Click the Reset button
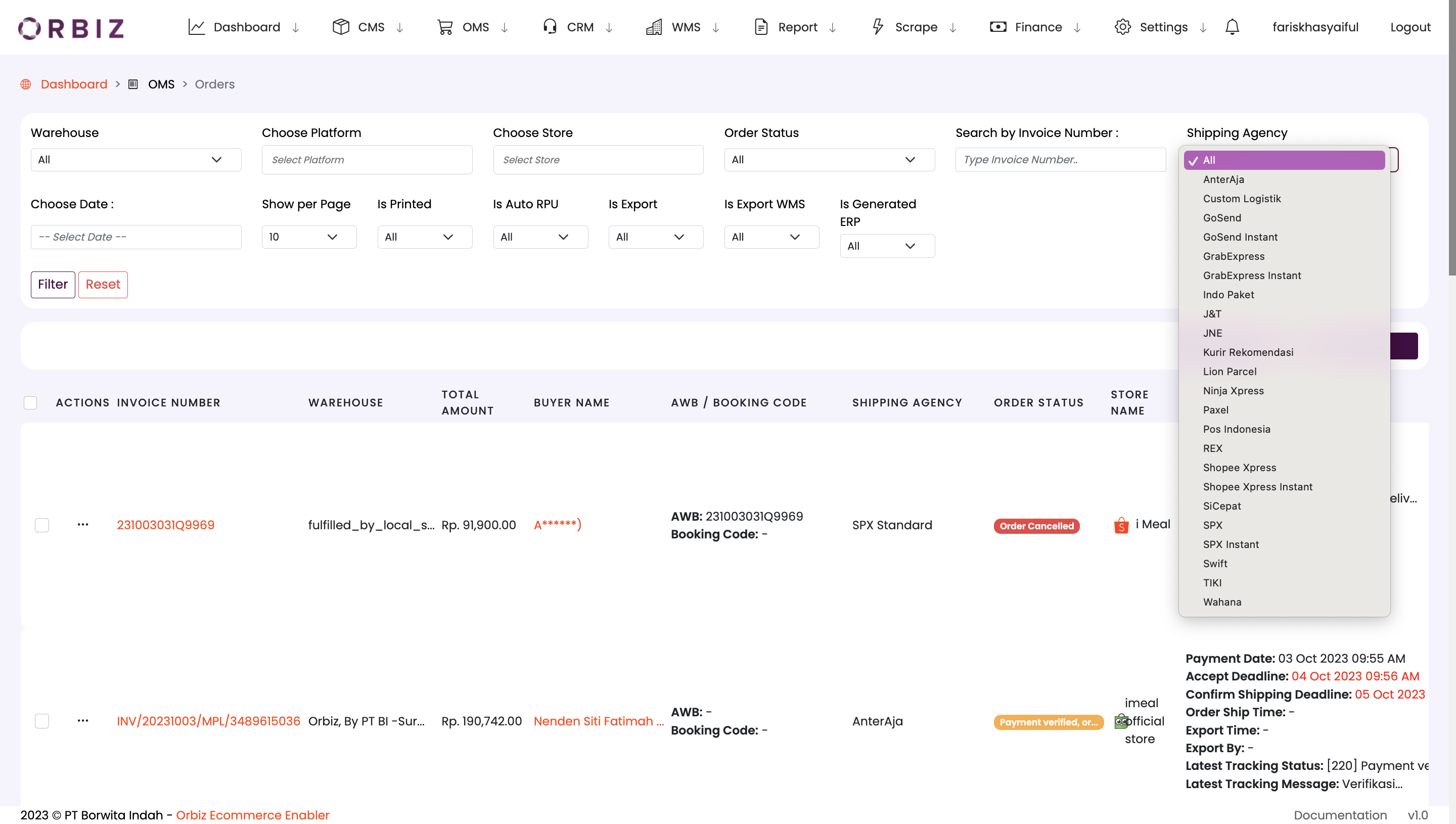 (x=103, y=284)
